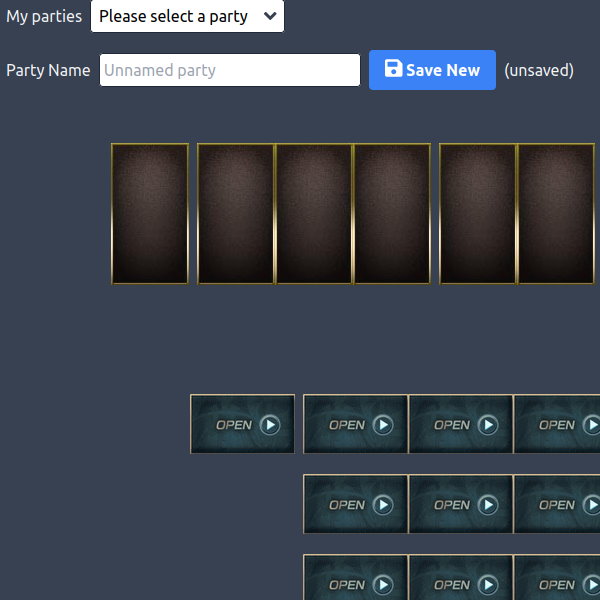The width and height of the screenshot is (600, 600).
Task: Click center OPEN button in the bottom row
Action: point(461,580)
